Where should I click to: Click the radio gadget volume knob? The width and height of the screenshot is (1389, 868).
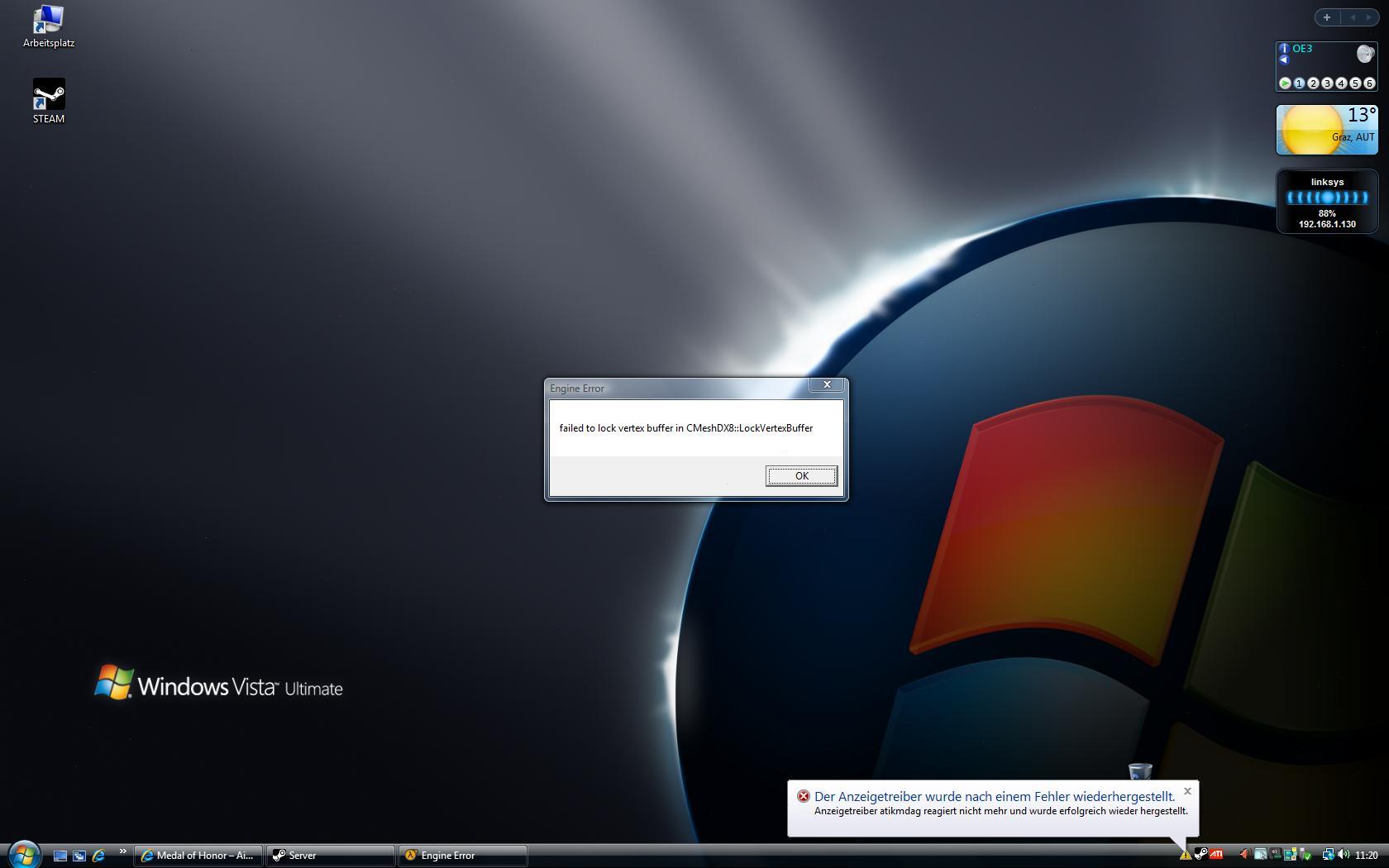pos(1365,54)
